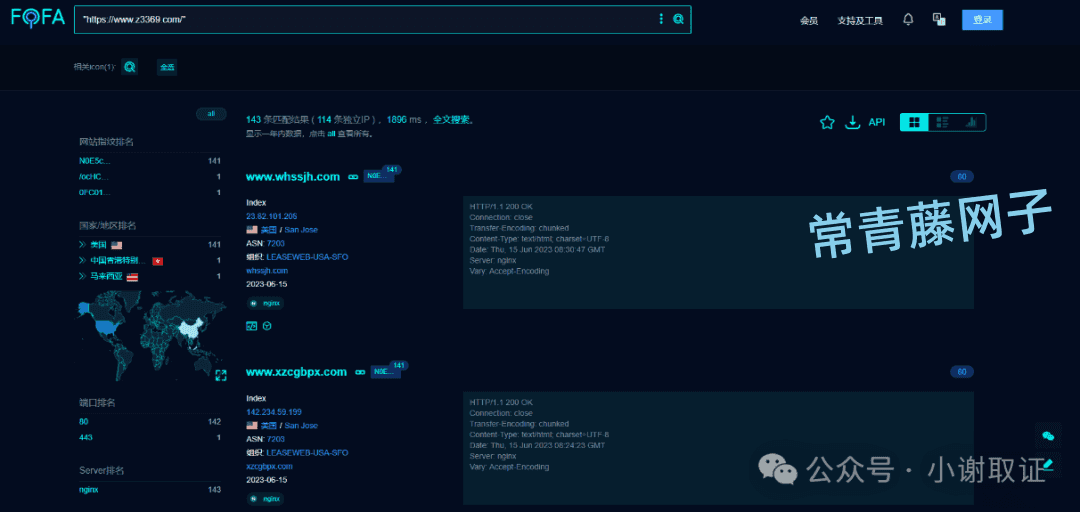Select the list view layout
The height and width of the screenshot is (512, 1080).
pos(943,123)
